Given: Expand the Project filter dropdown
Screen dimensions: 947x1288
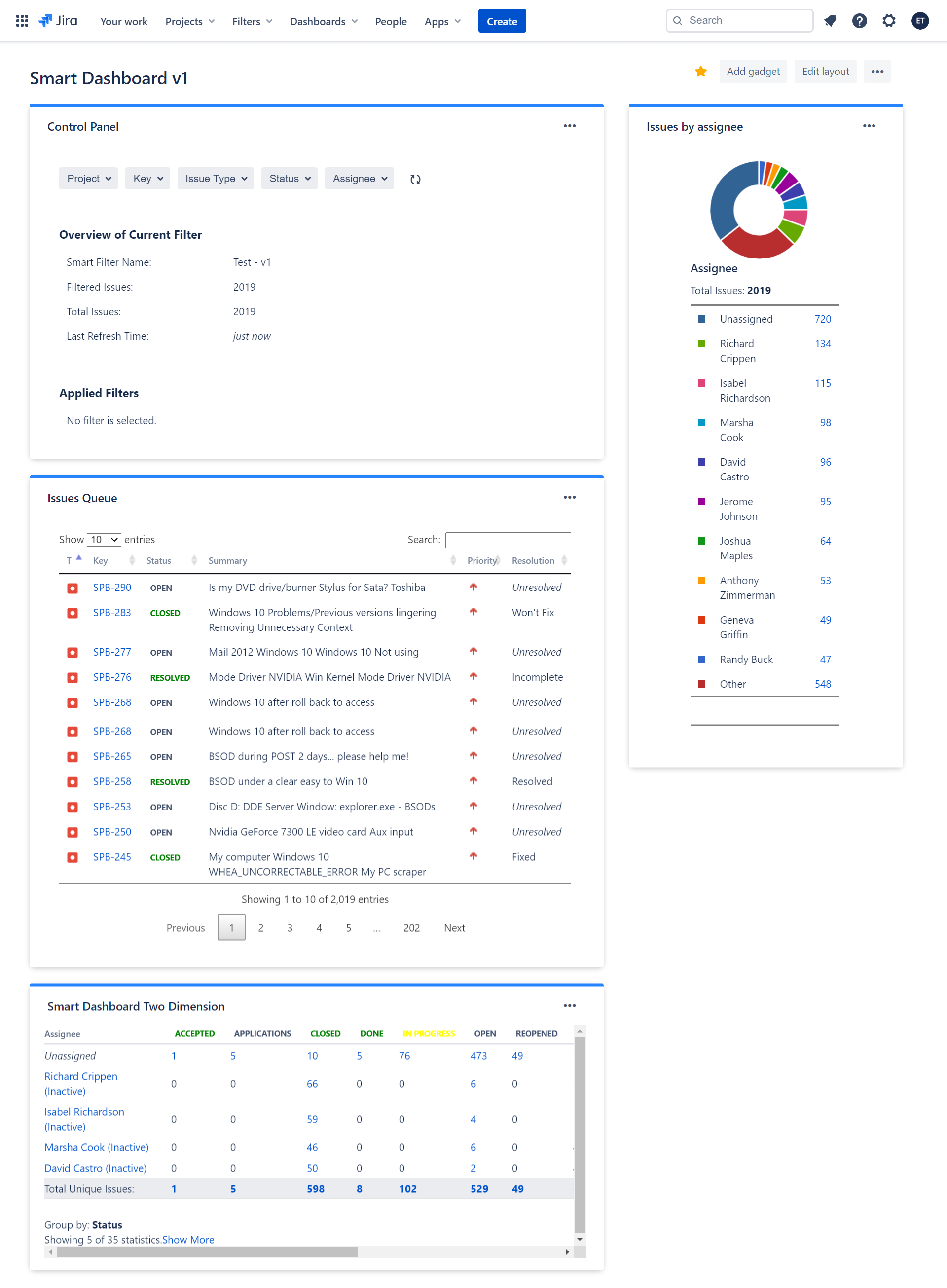Looking at the screenshot, I should click(88, 178).
